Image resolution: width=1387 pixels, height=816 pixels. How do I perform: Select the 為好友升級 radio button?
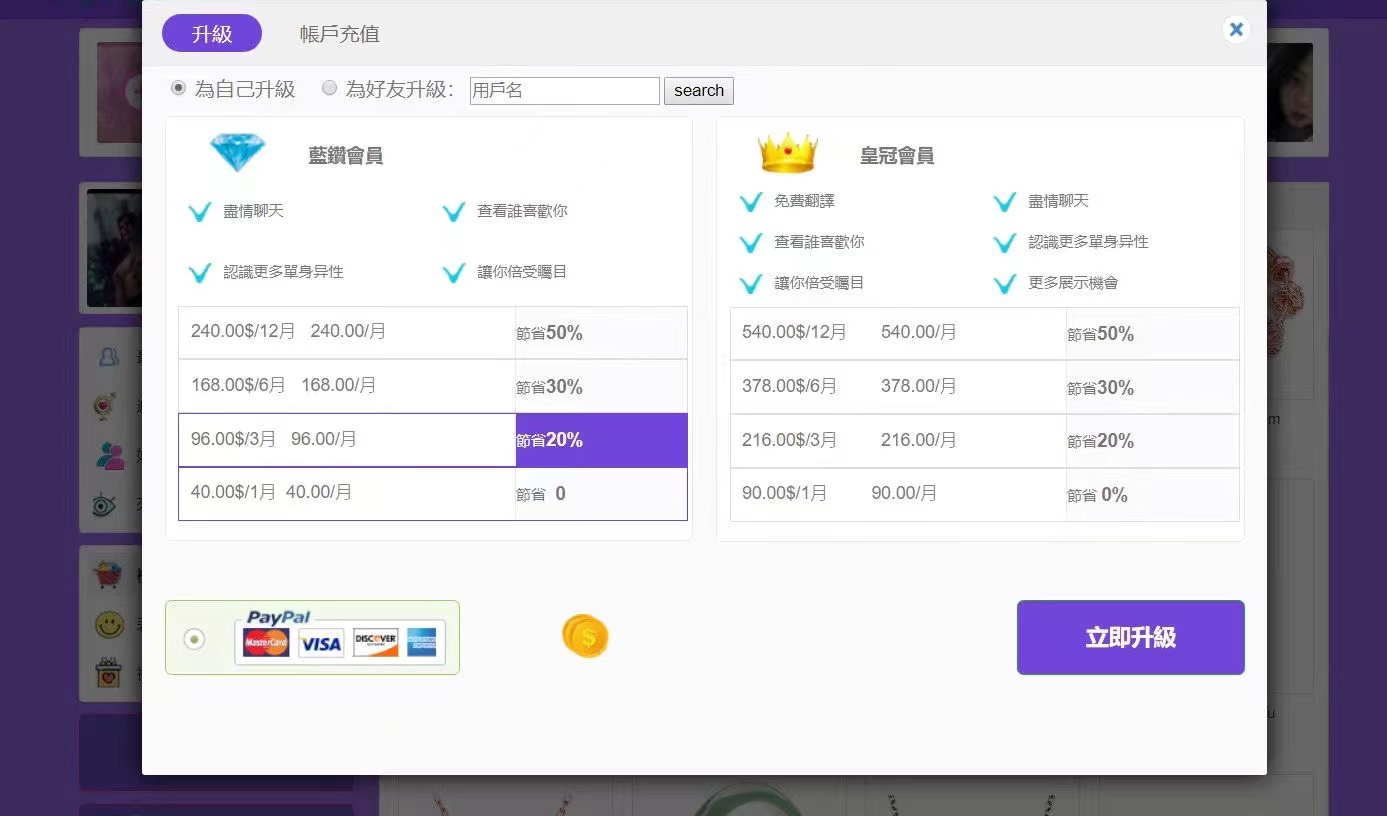(329, 88)
